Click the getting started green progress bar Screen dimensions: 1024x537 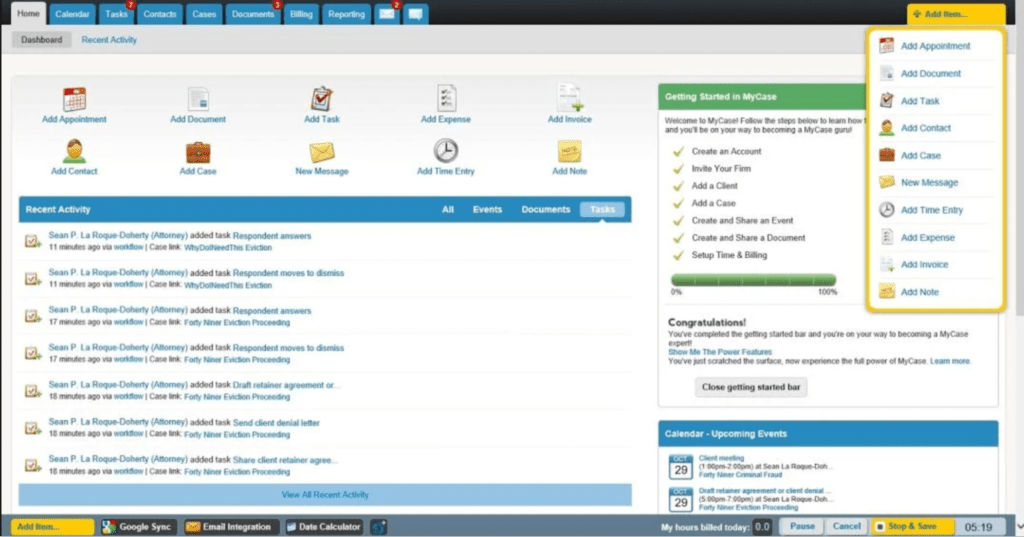point(754,280)
